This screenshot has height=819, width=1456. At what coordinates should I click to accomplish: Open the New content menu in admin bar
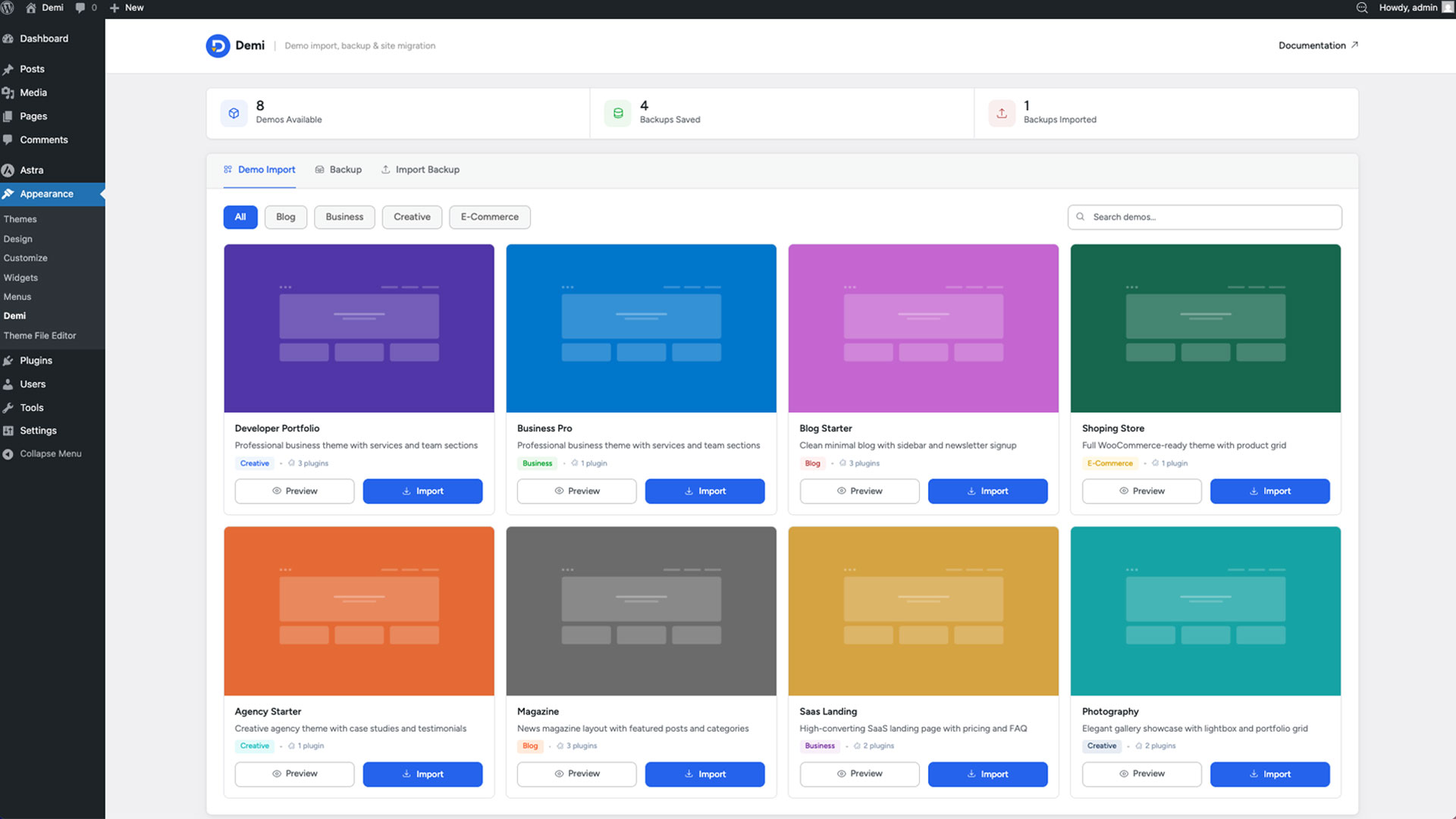127,8
